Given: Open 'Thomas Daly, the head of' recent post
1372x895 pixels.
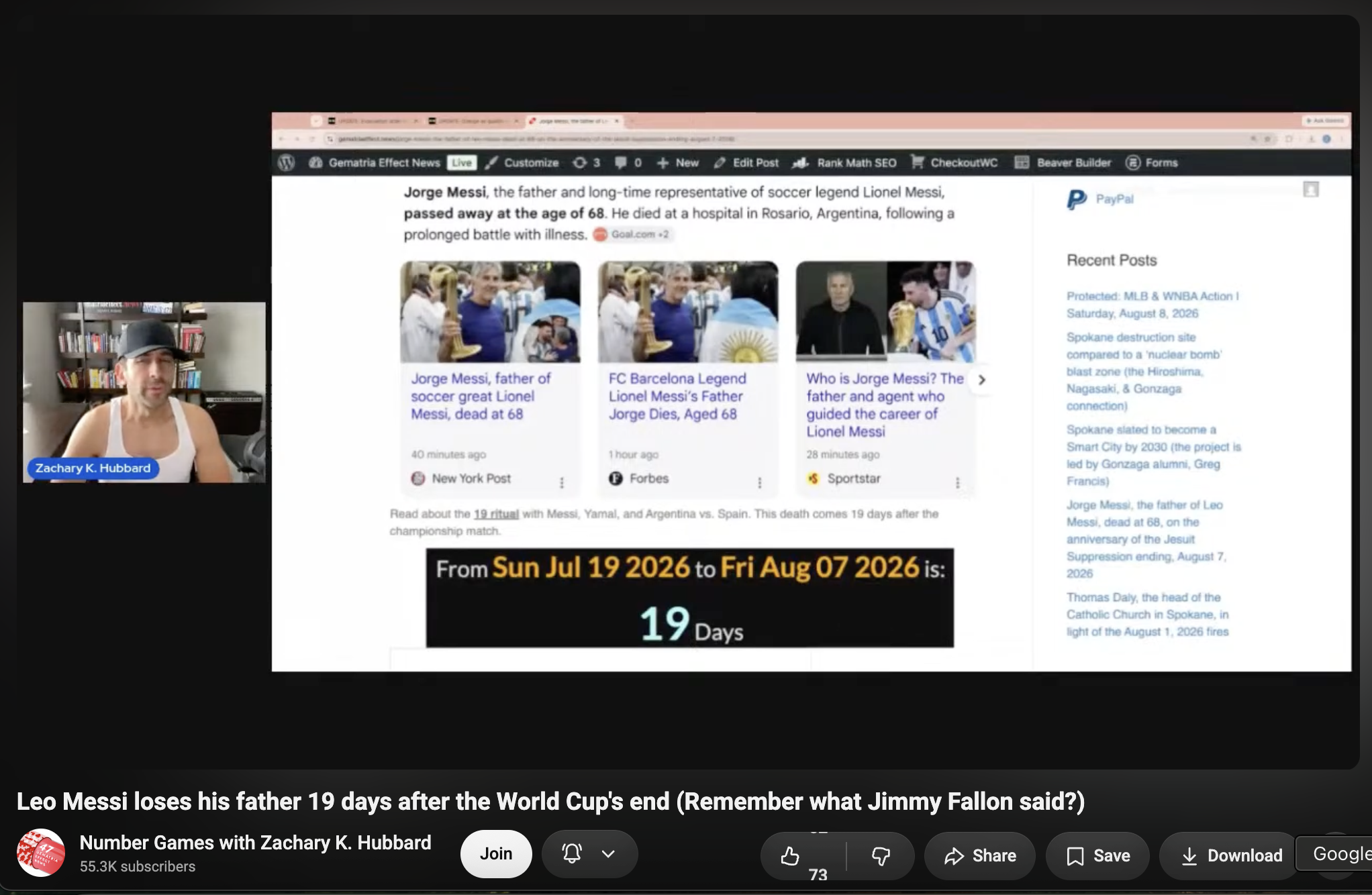Looking at the screenshot, I should [1148, 614].
